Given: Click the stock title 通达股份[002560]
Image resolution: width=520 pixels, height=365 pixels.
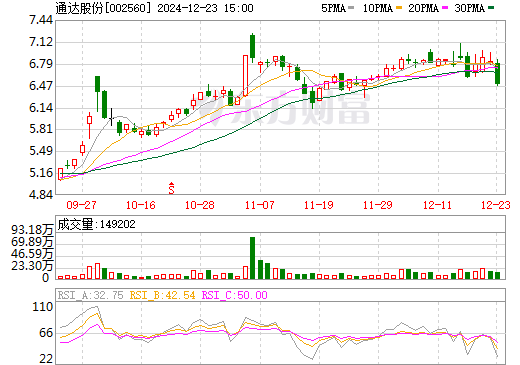Looking at the screenshot, I should pyautogui.click(x=103, y=8).
